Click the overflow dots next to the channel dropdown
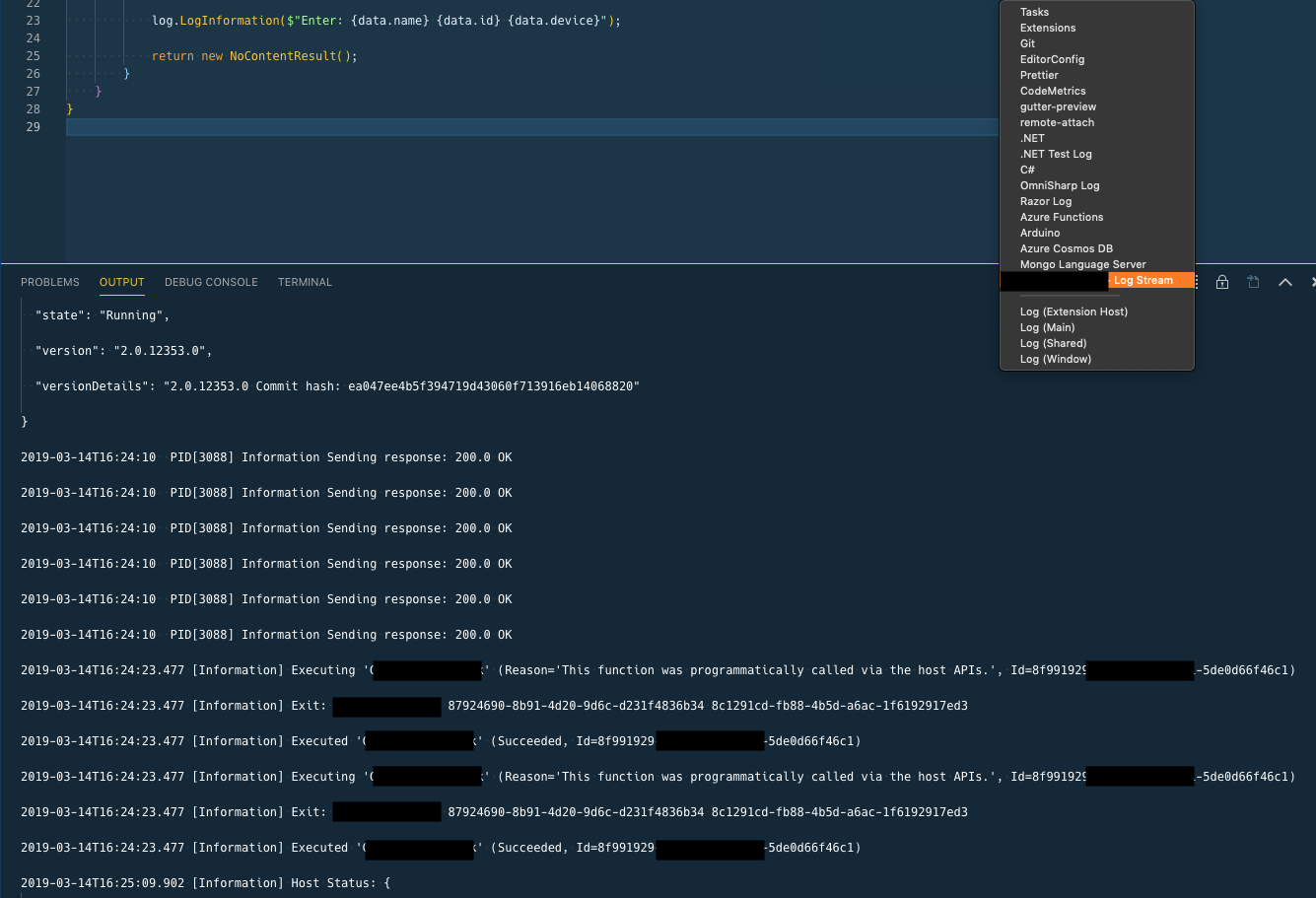The image size is (1316, 898). [1195, 282]
